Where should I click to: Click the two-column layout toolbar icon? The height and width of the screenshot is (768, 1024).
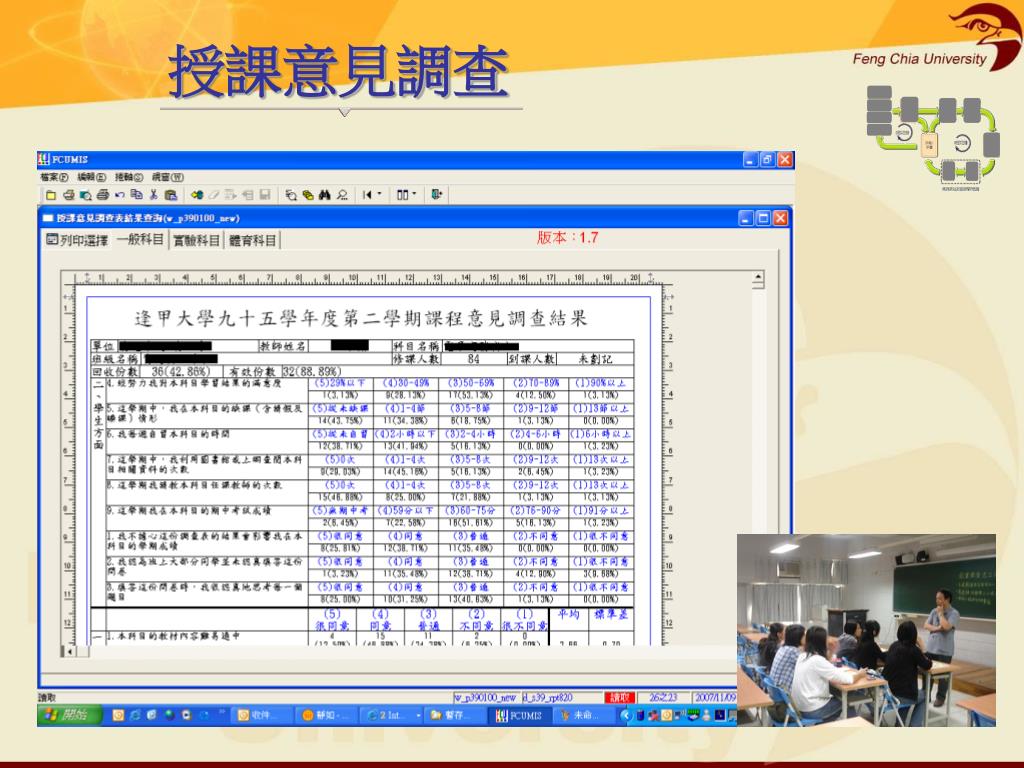[x=402, y=195]
